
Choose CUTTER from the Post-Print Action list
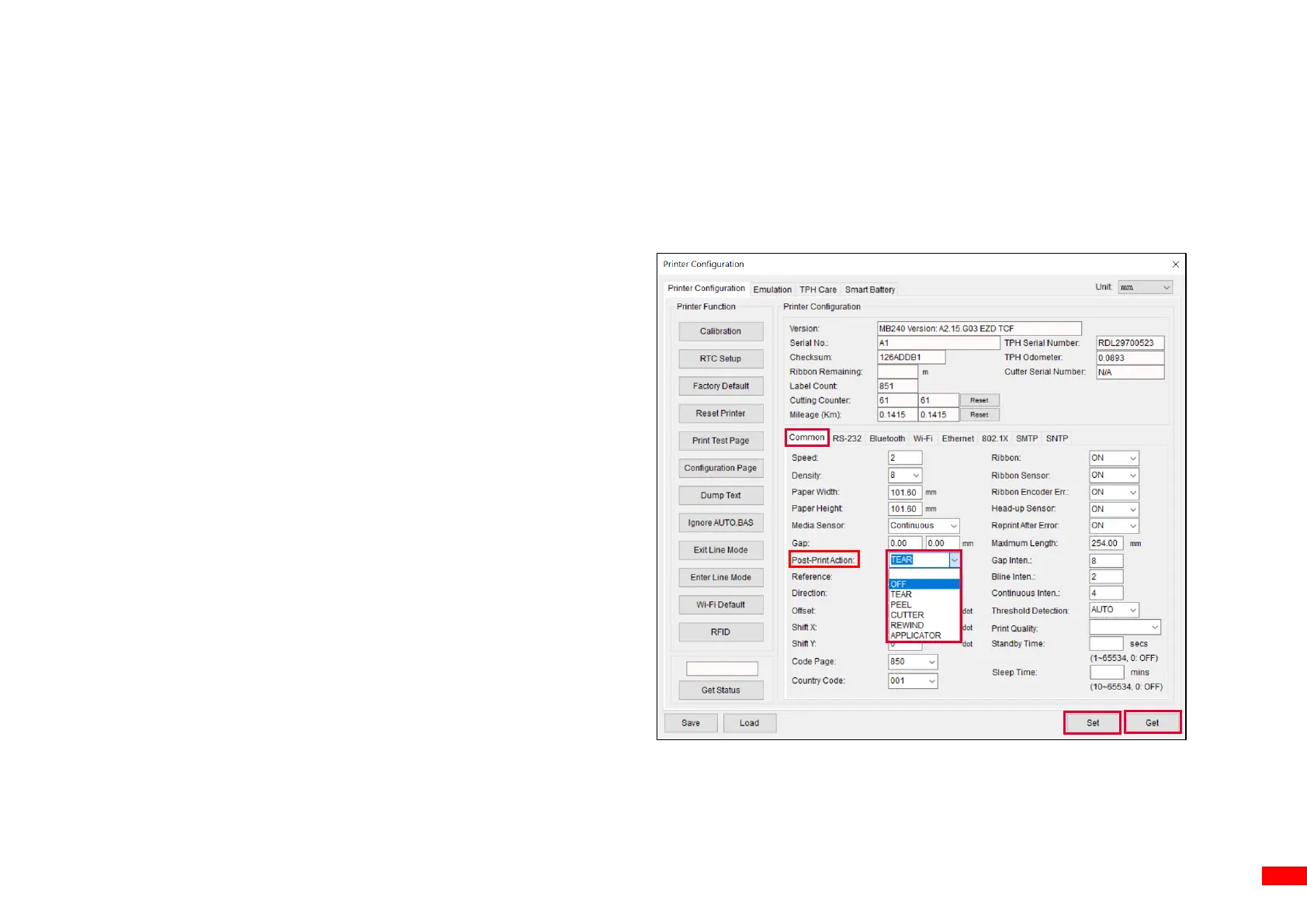click(x=924, y=614)
